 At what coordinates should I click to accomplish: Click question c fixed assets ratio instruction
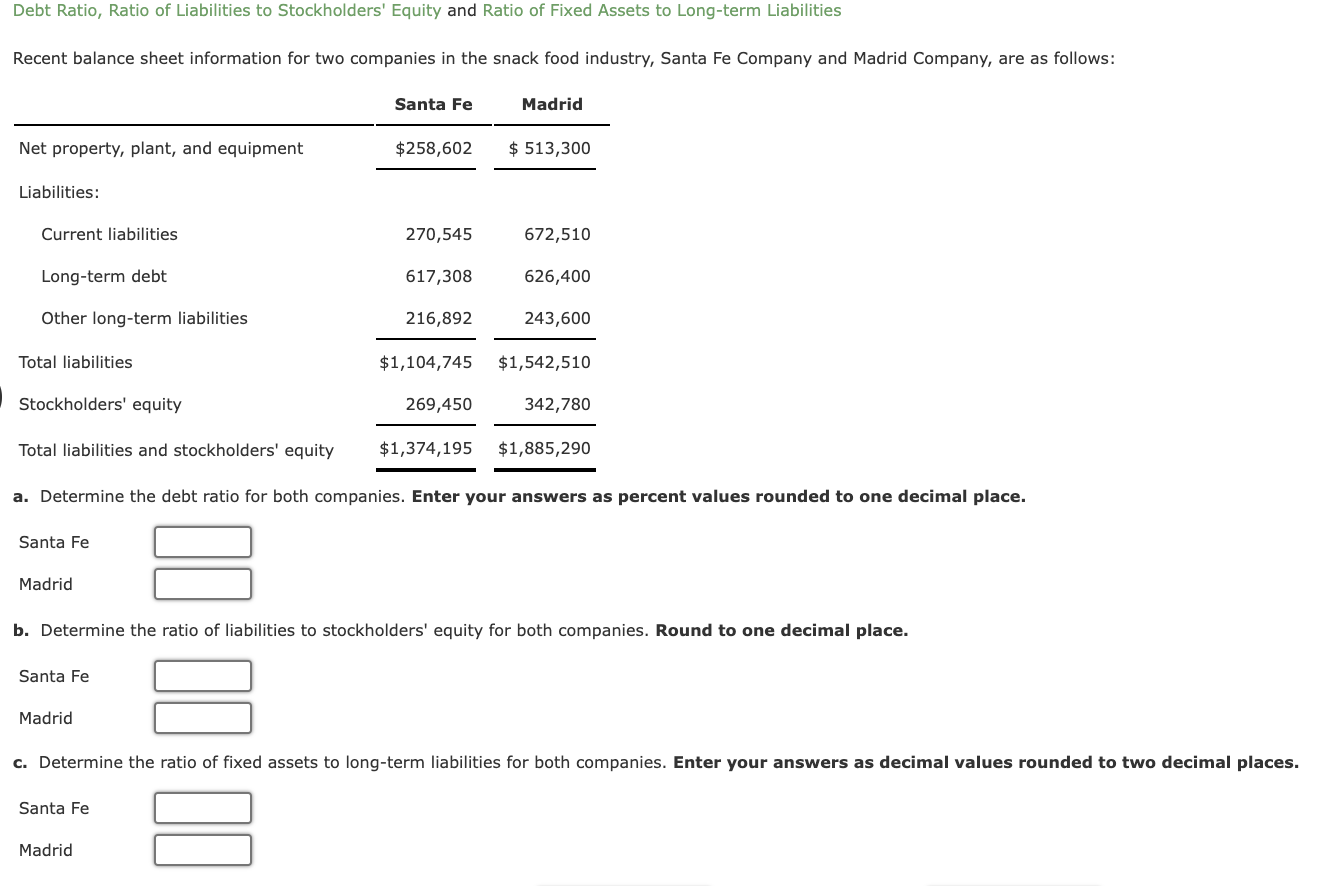(x=656, y=762)
